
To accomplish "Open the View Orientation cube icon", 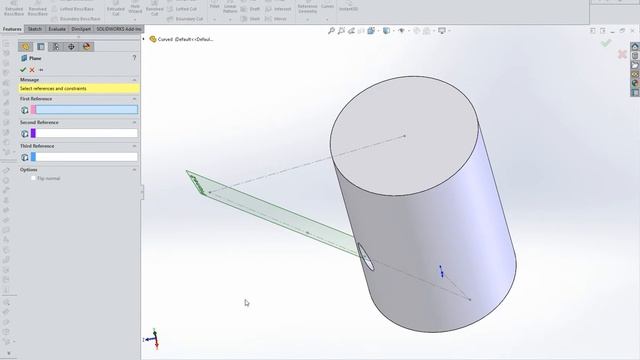I will click(371, 31).
